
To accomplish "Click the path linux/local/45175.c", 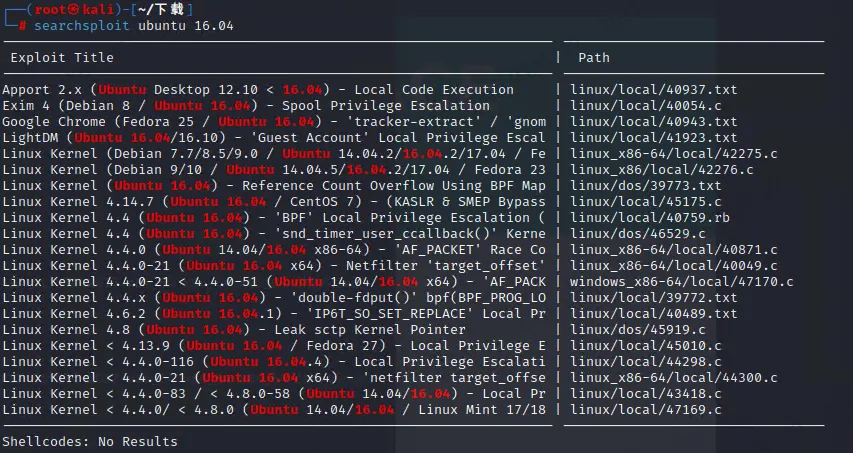I will (645, 202).
